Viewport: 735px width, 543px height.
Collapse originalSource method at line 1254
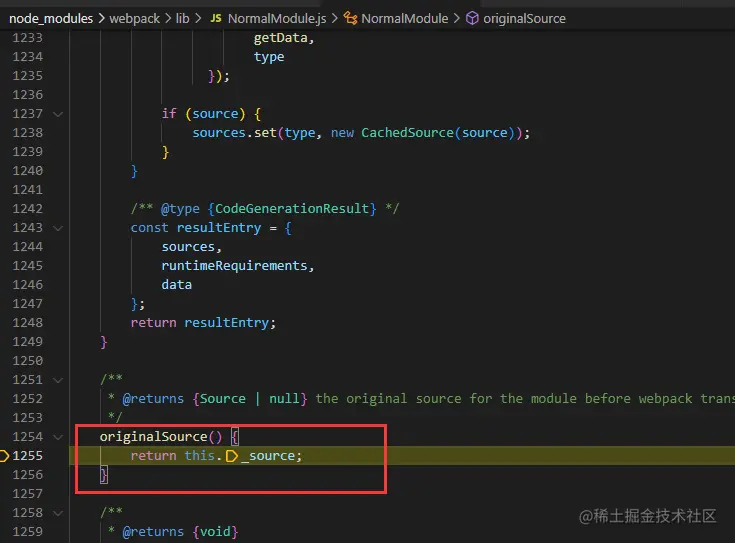point(58,437)
